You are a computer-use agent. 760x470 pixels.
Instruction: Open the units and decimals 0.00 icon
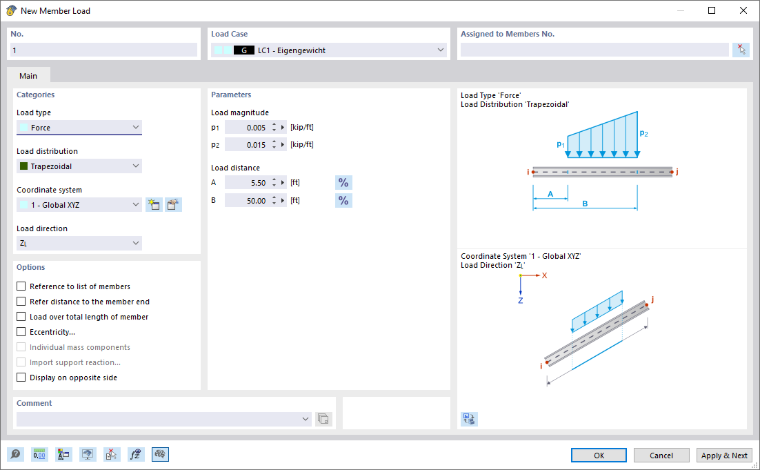click(39, 454)
